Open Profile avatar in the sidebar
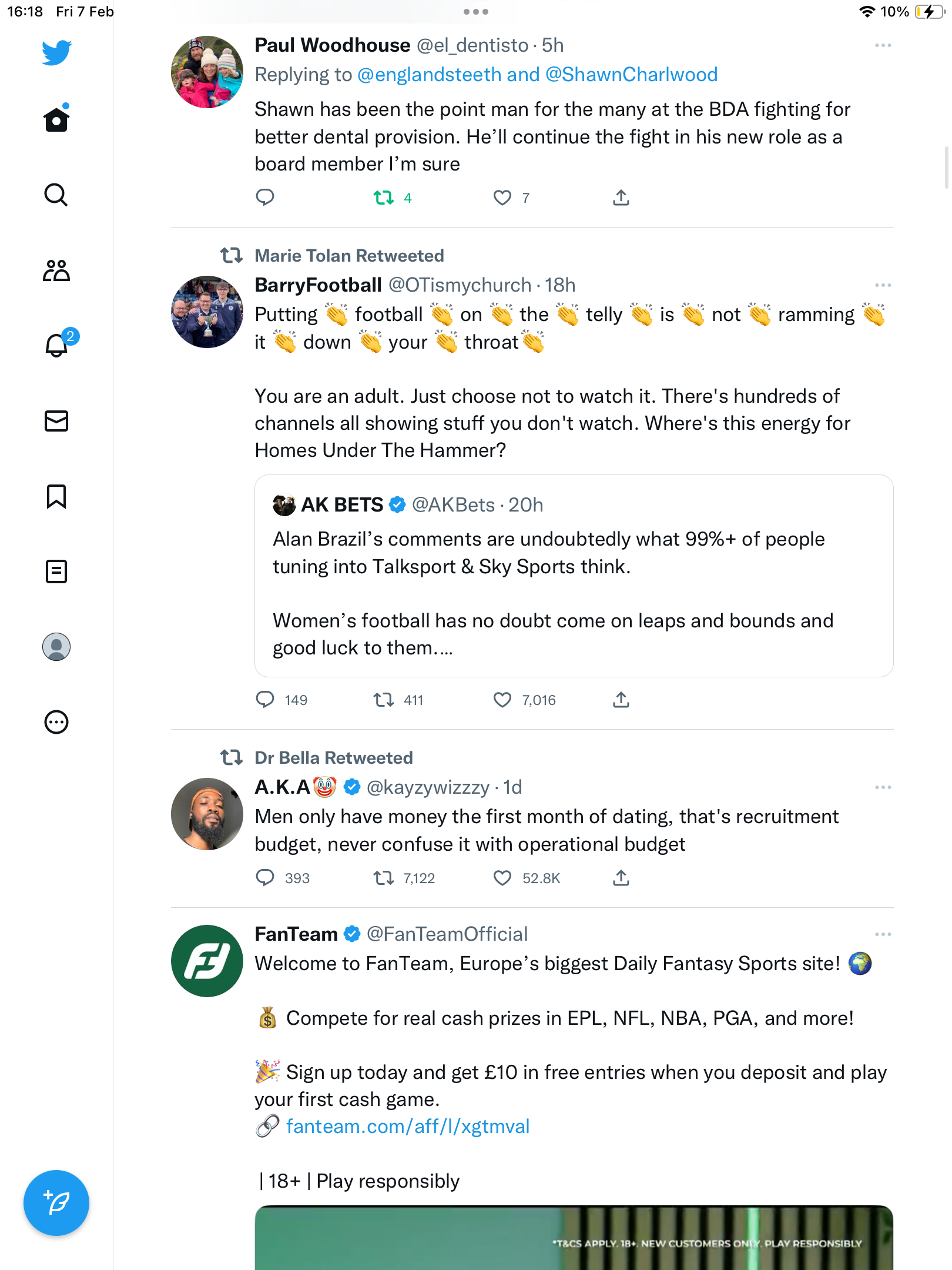The height and width of the screenshot is (1270, 952). point(56,647)
